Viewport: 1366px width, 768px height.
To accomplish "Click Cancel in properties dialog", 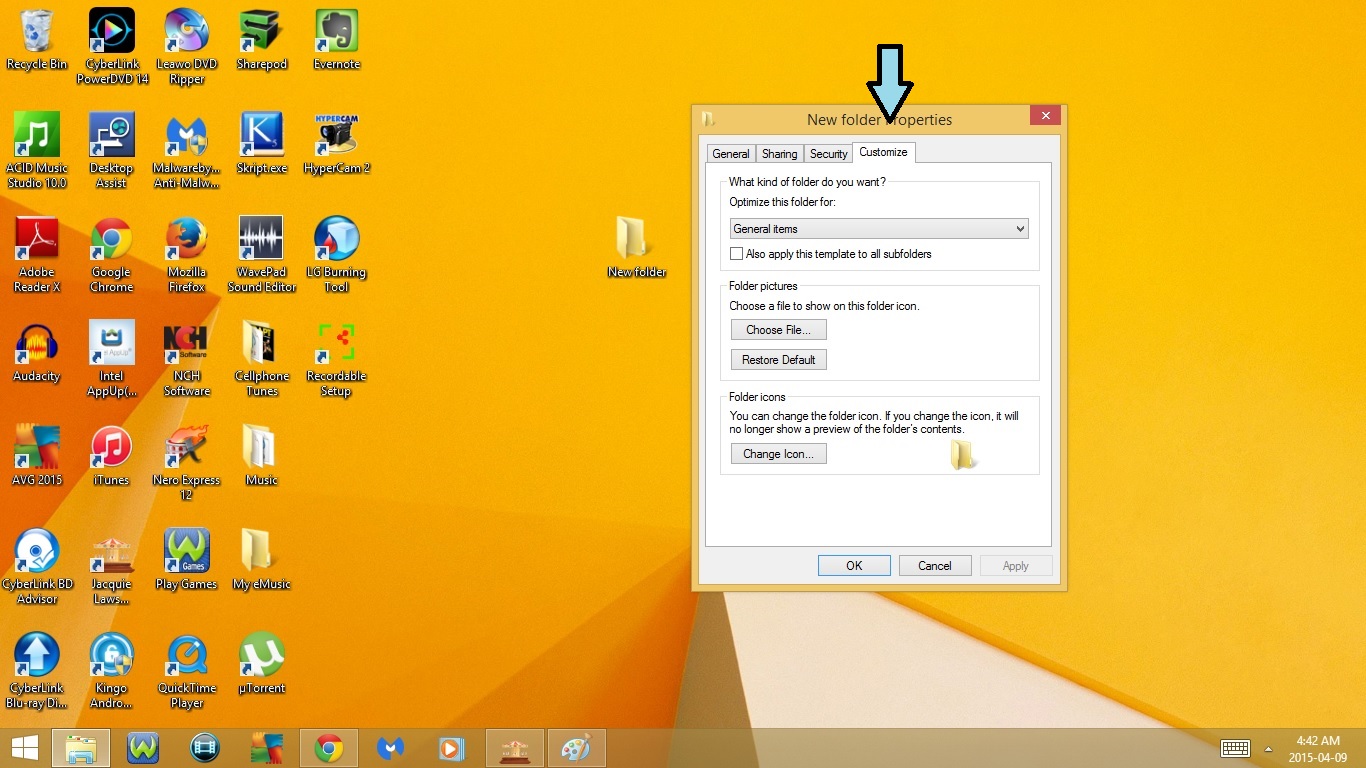I will click(935, 566).
